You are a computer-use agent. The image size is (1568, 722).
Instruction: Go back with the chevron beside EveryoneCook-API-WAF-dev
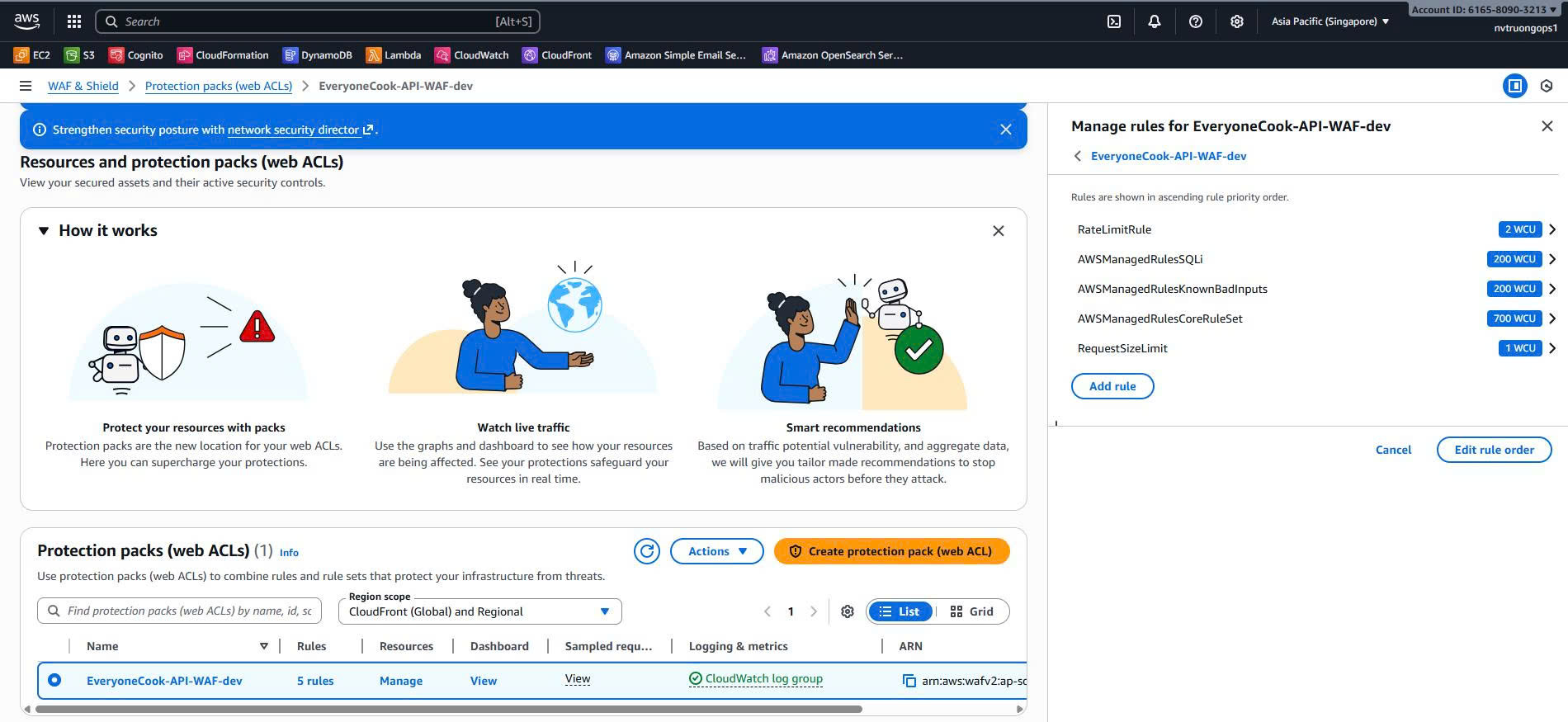1077,156
